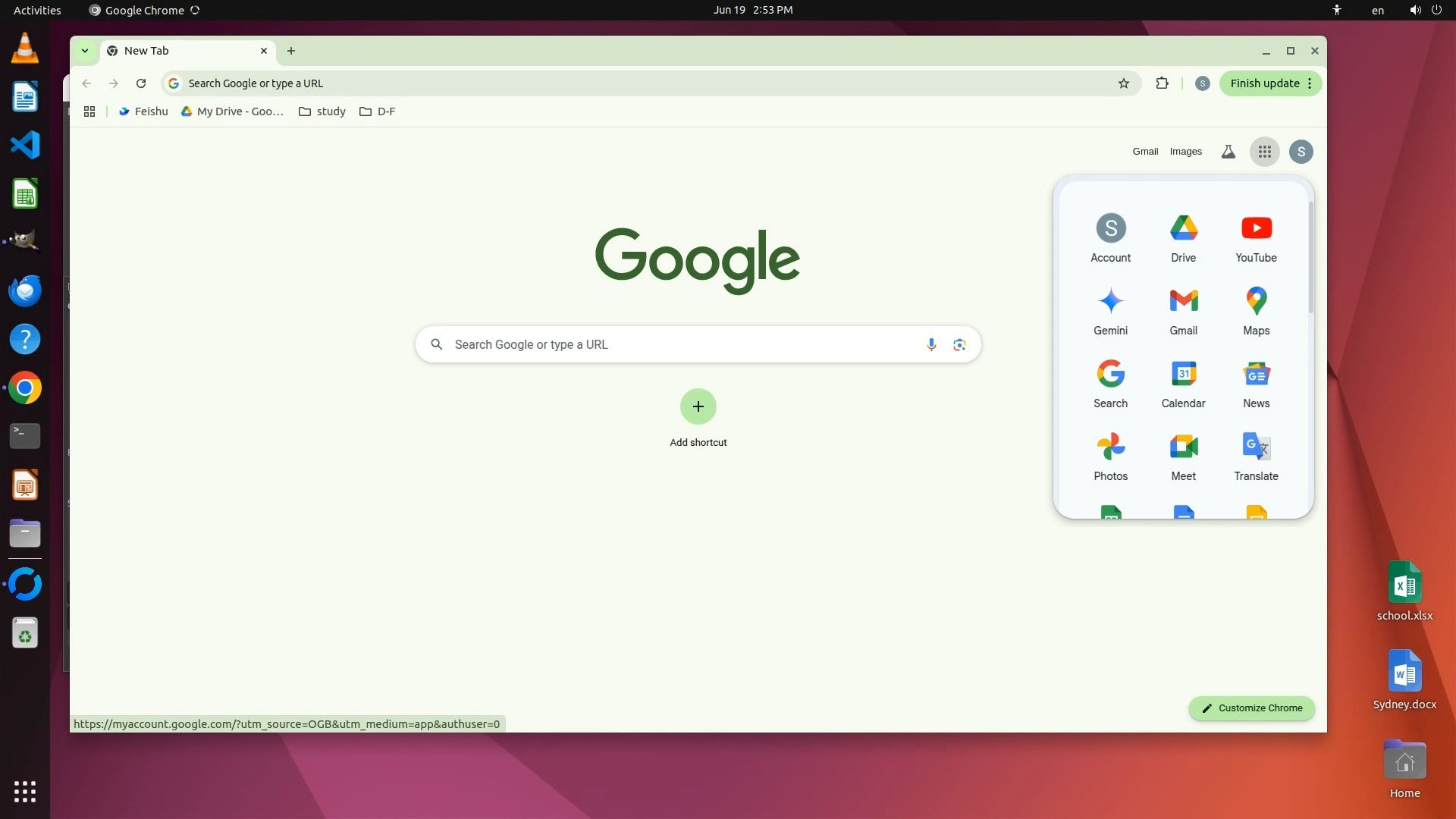
Task: Open Google Translate app icon
Action: tap(1256, 456)
